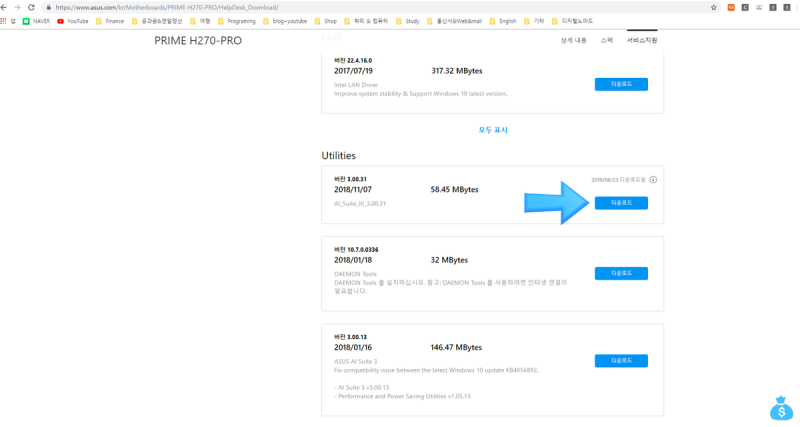Download AI_Suite_III_3.00.31 utility
Viewport: 800px width, 427px height.
click(x=621, y=203)
